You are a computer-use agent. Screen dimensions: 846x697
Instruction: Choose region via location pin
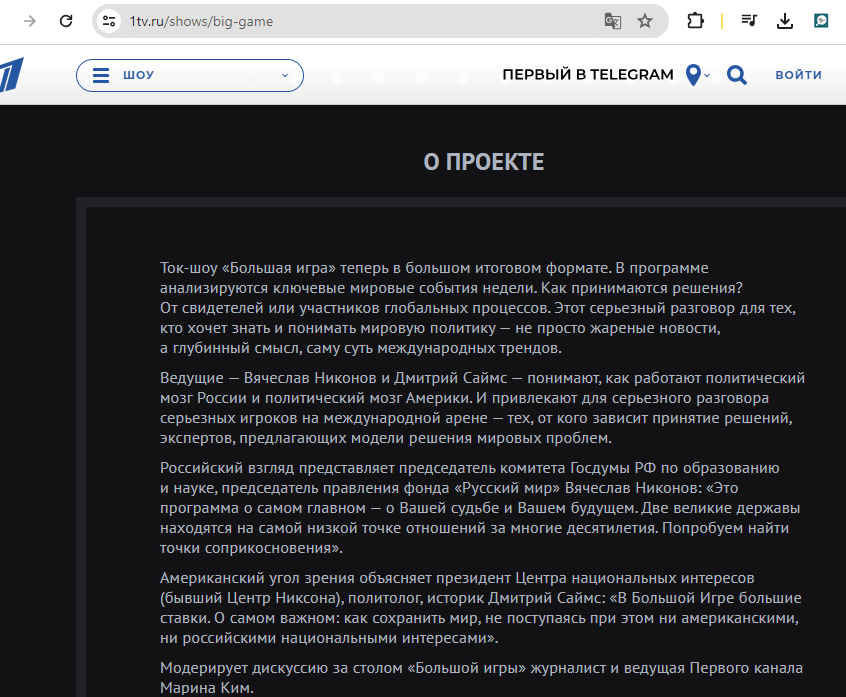pyautogui.click(x=693, y=75)
